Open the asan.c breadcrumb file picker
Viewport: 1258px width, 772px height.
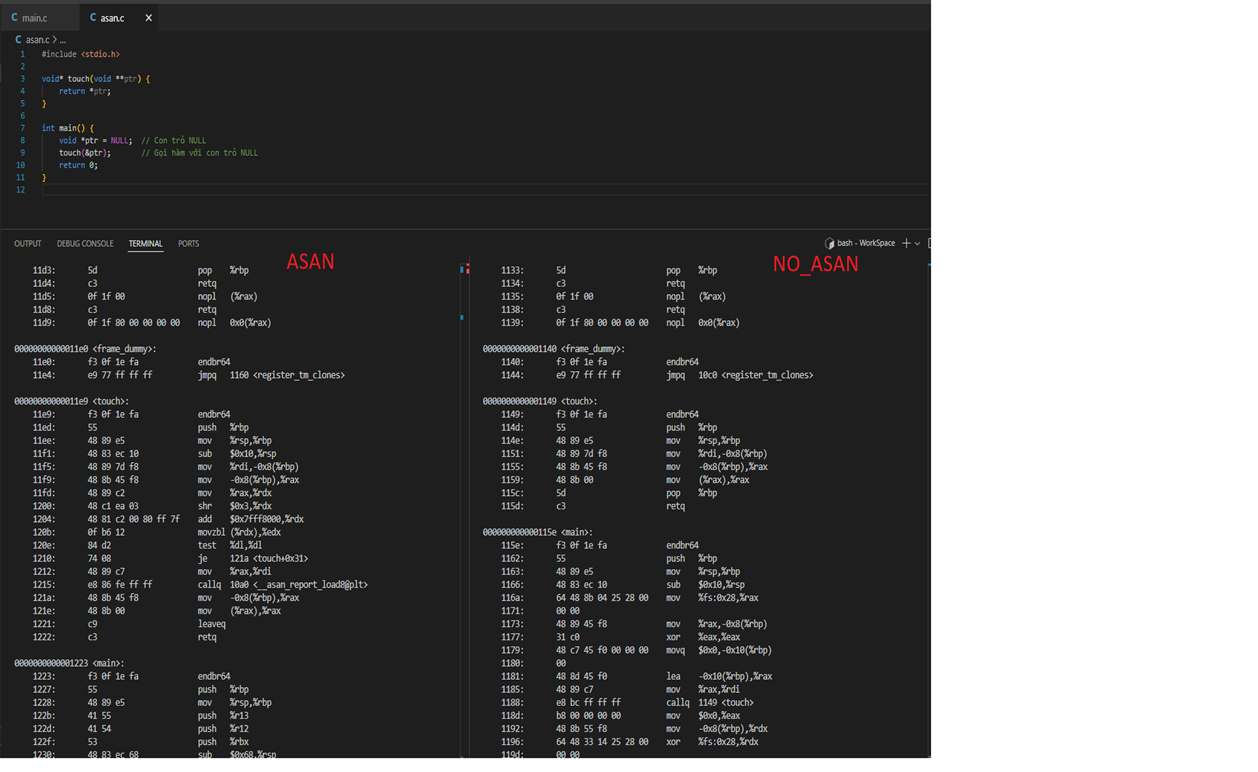37,40
